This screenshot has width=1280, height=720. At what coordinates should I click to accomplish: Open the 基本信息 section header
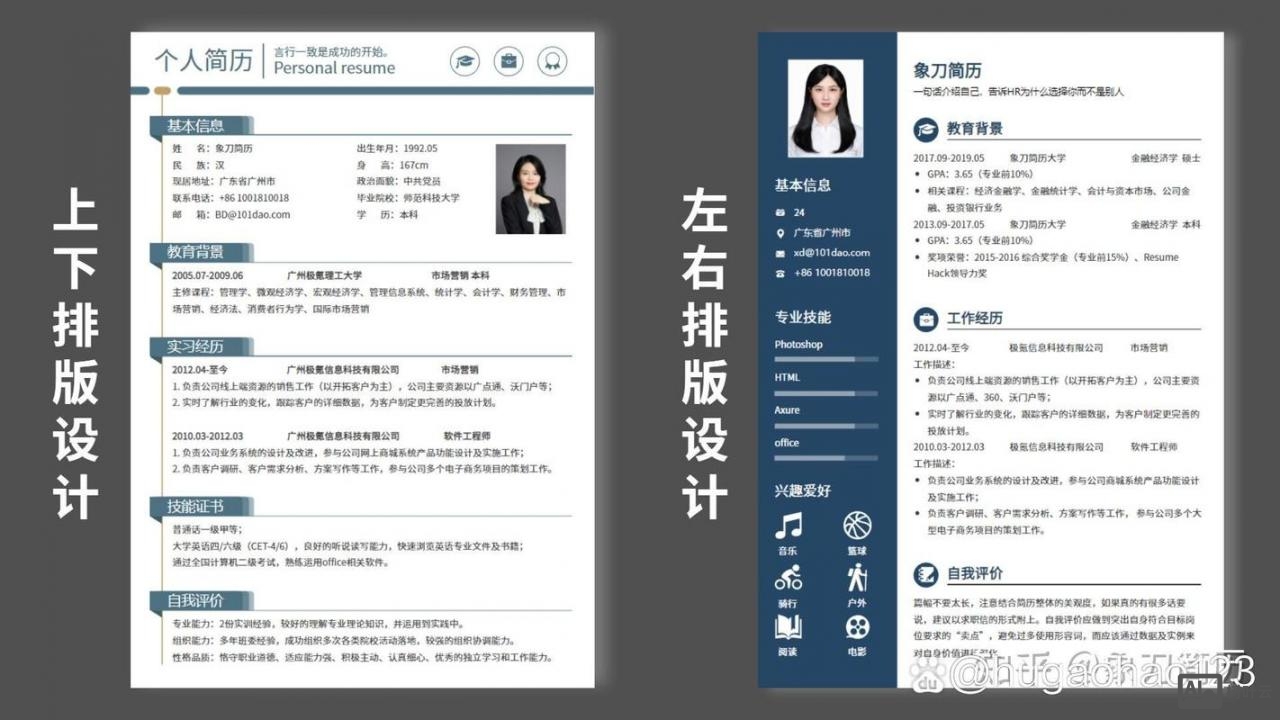pyautogui.click(x=197, y=125)
